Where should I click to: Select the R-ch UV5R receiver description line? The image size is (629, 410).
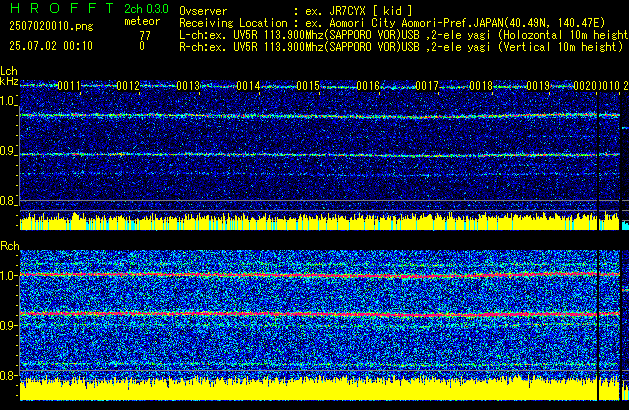click(x=401, y=47)
